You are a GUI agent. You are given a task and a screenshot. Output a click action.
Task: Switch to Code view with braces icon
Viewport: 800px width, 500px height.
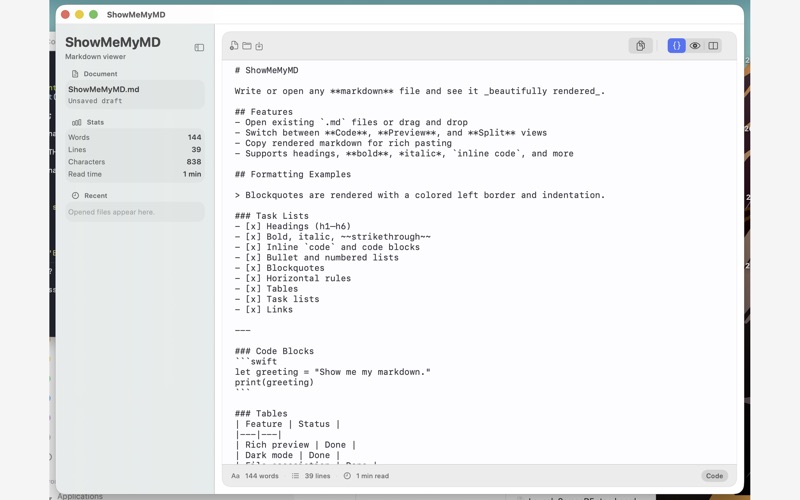pos(677,46)
